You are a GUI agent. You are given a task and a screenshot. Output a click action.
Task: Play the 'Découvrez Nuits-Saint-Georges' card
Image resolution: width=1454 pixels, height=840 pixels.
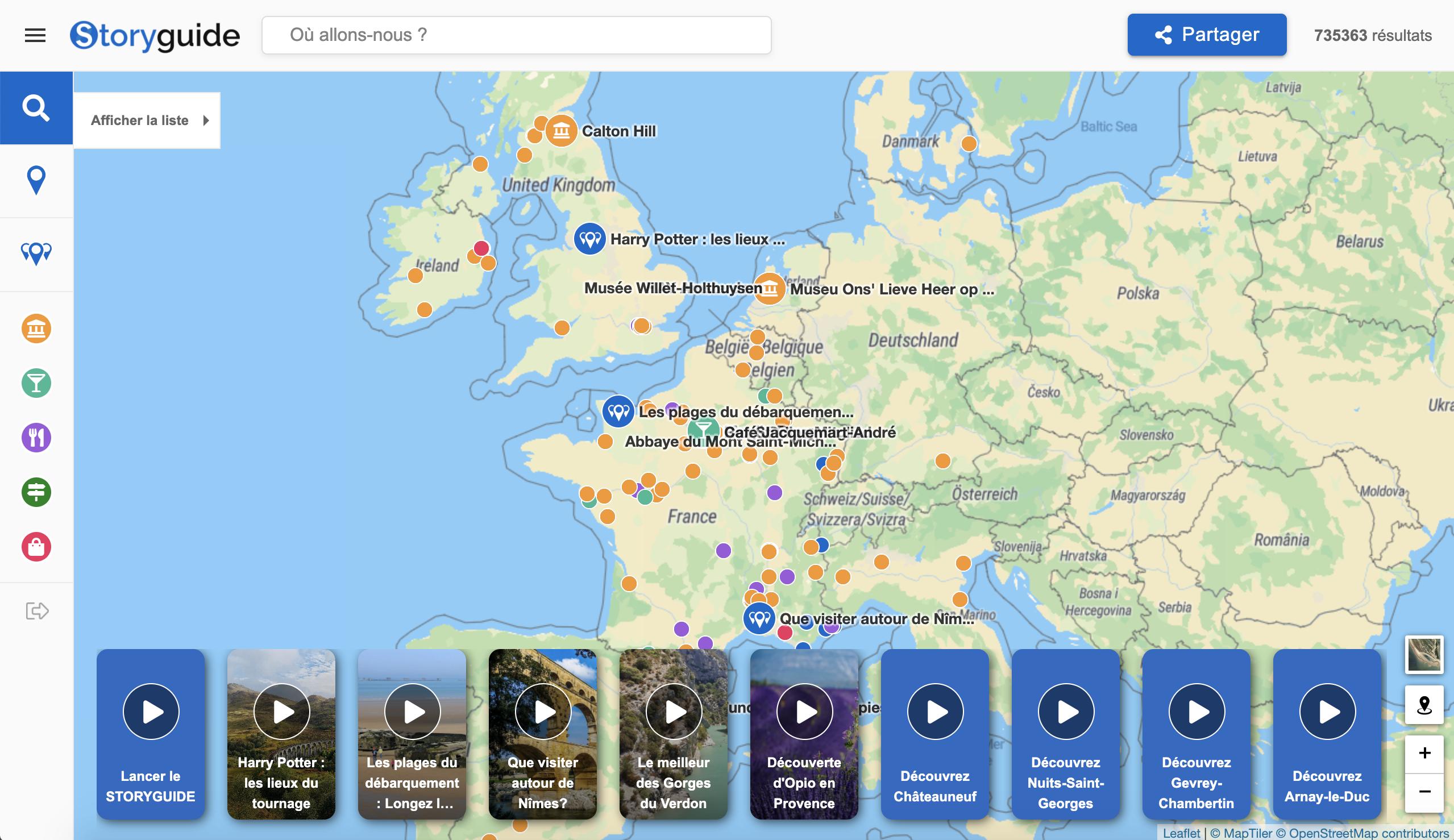click(x=1066, y=712)
